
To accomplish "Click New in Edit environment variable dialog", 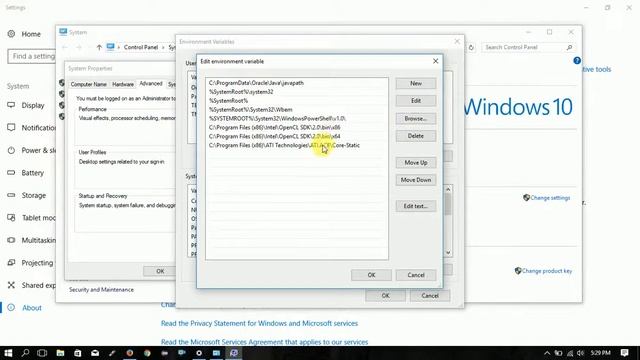I will [x=416, y=83].
